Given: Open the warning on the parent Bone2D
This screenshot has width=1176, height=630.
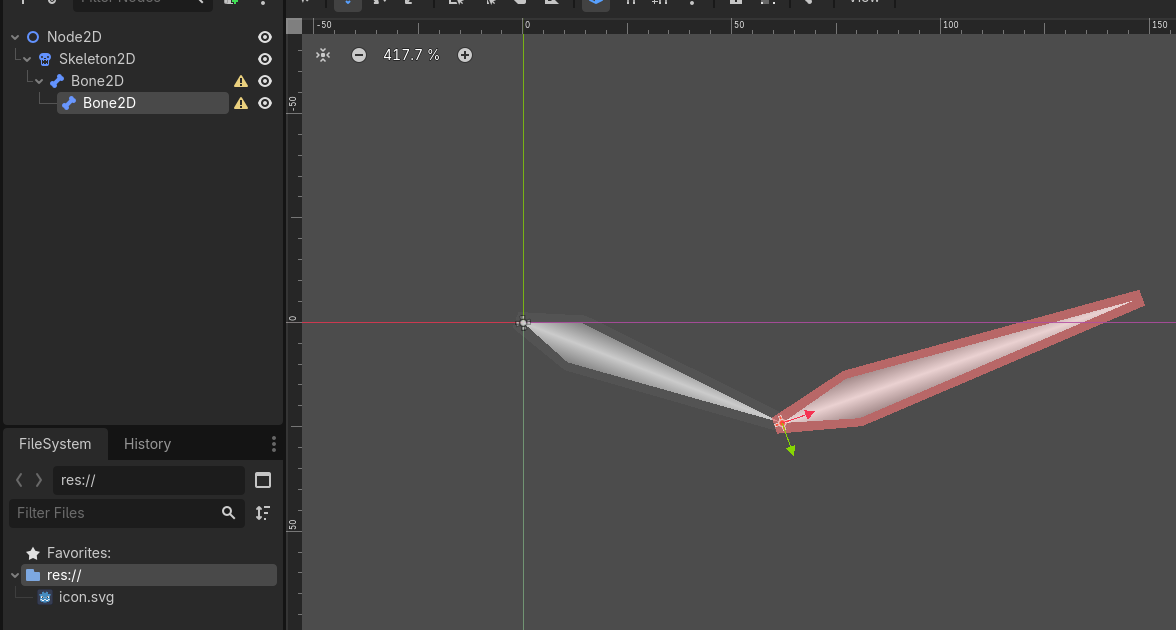Looking at the screenshot, I should (x=241, y=81).
